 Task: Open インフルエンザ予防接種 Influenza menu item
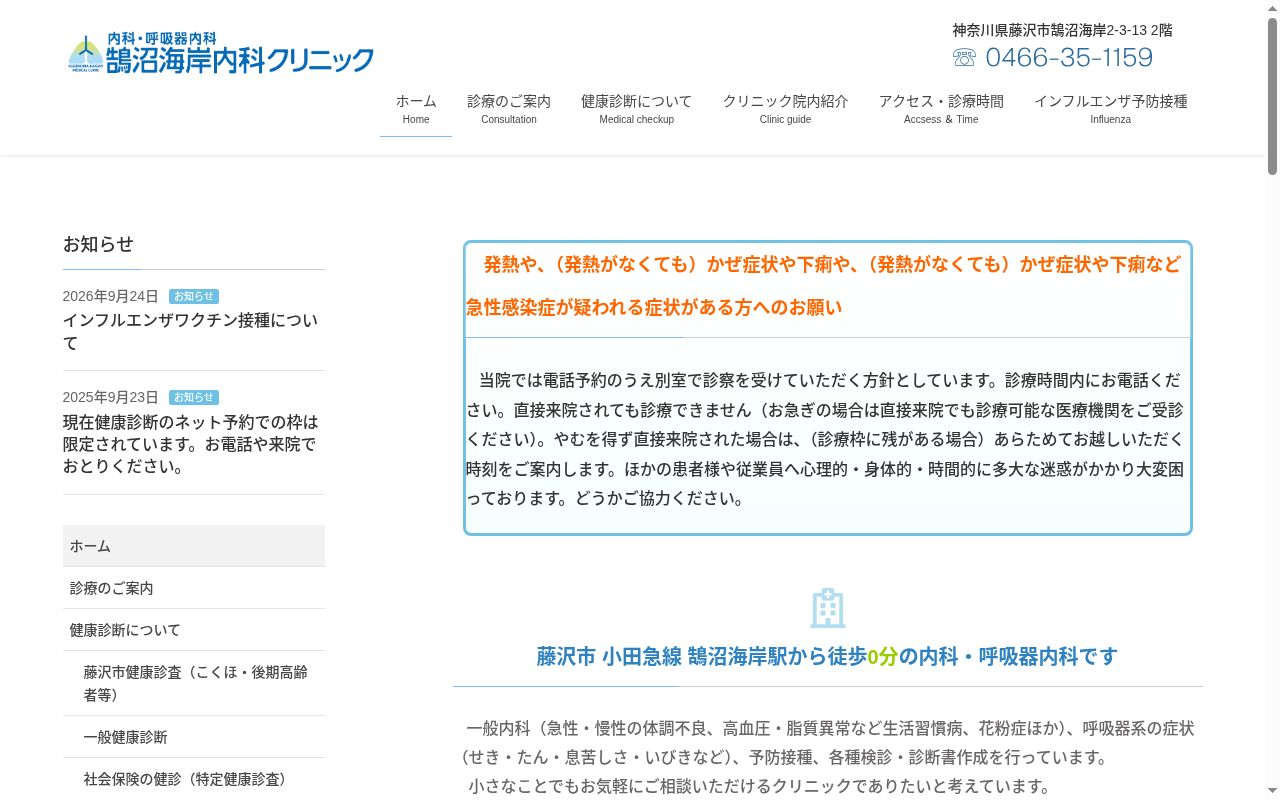tap(1111, 109)
